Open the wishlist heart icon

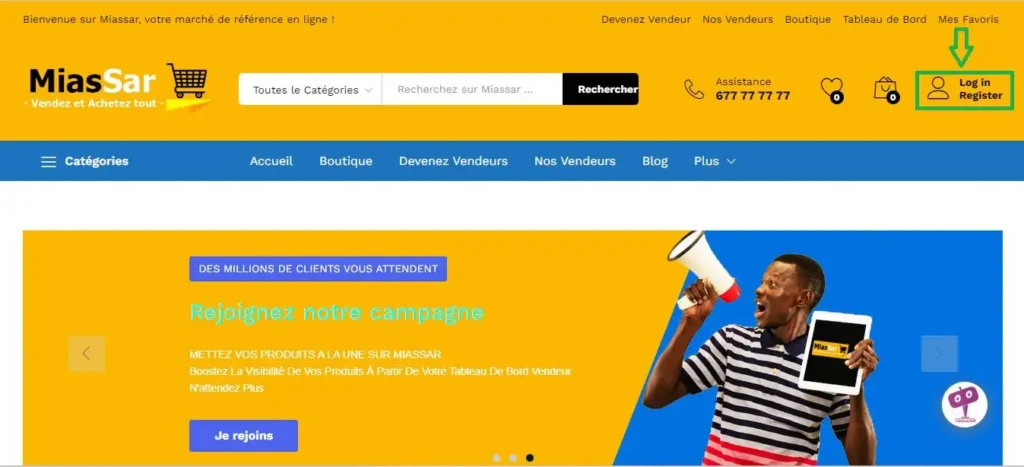[x=831, y=89]
